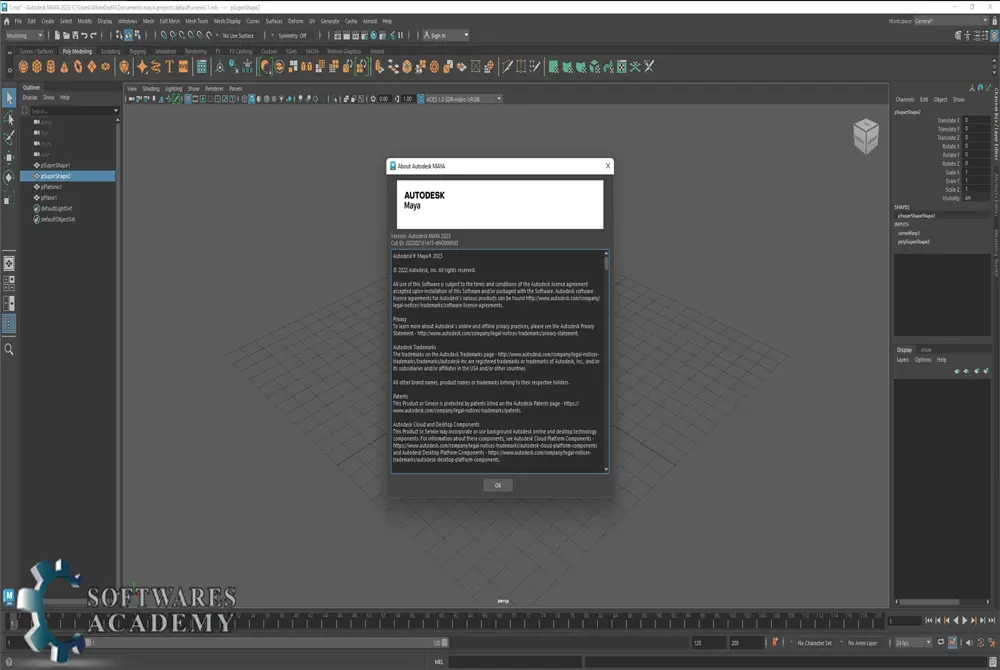Open the File menu
Screen dimensions: 1000x670
coord(18,21)
